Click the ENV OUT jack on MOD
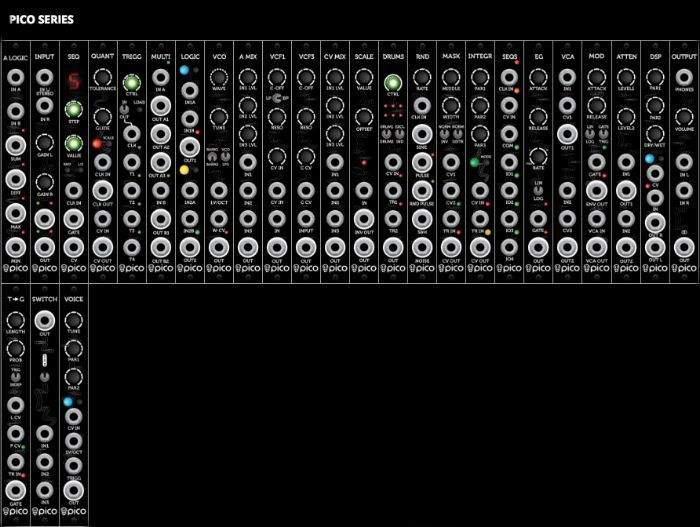The width and height of the screenshot is (700, 527). pos(596,189)
